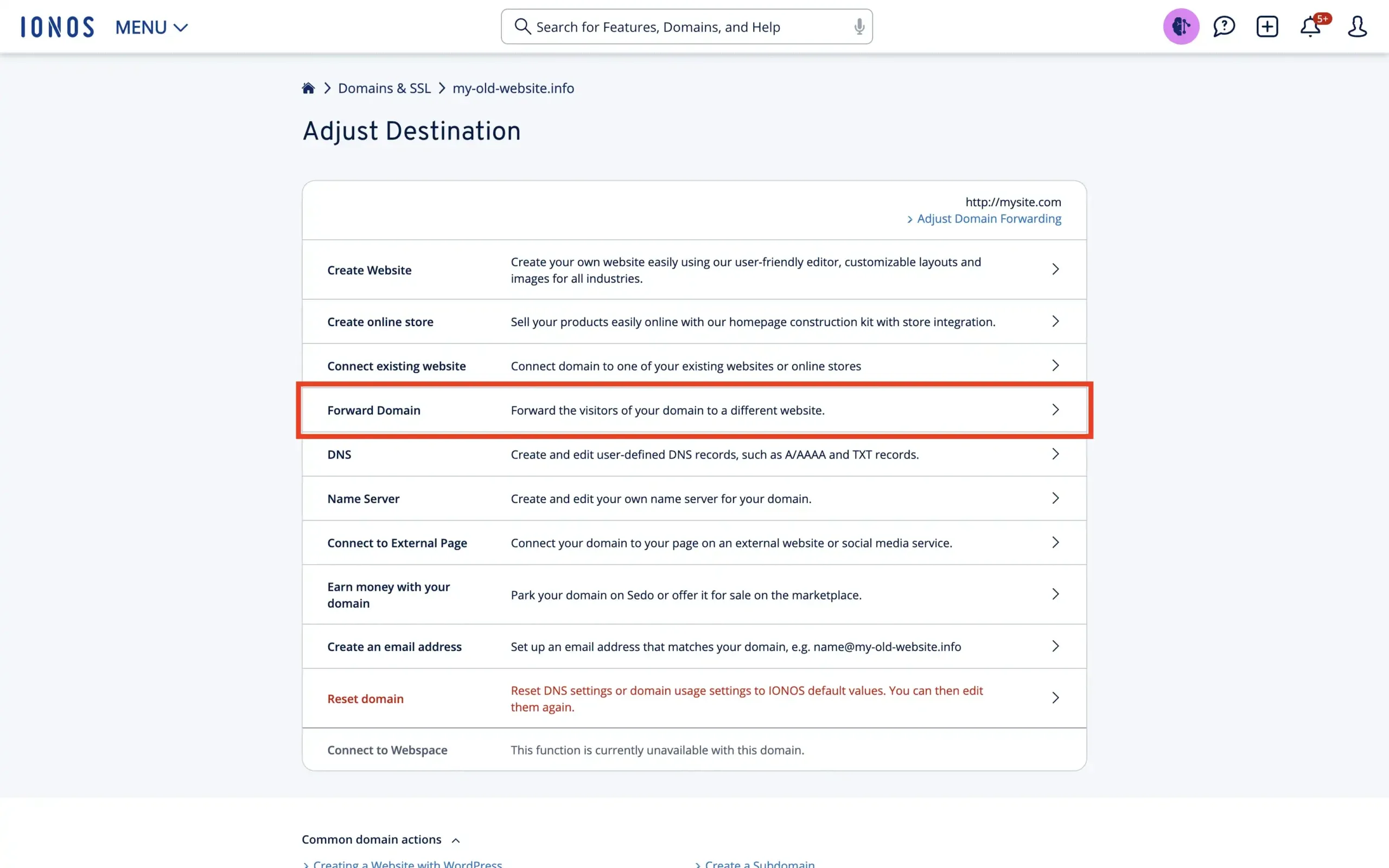Select the Reset domain option
The image size is (1389, 868).
(365, 698)
